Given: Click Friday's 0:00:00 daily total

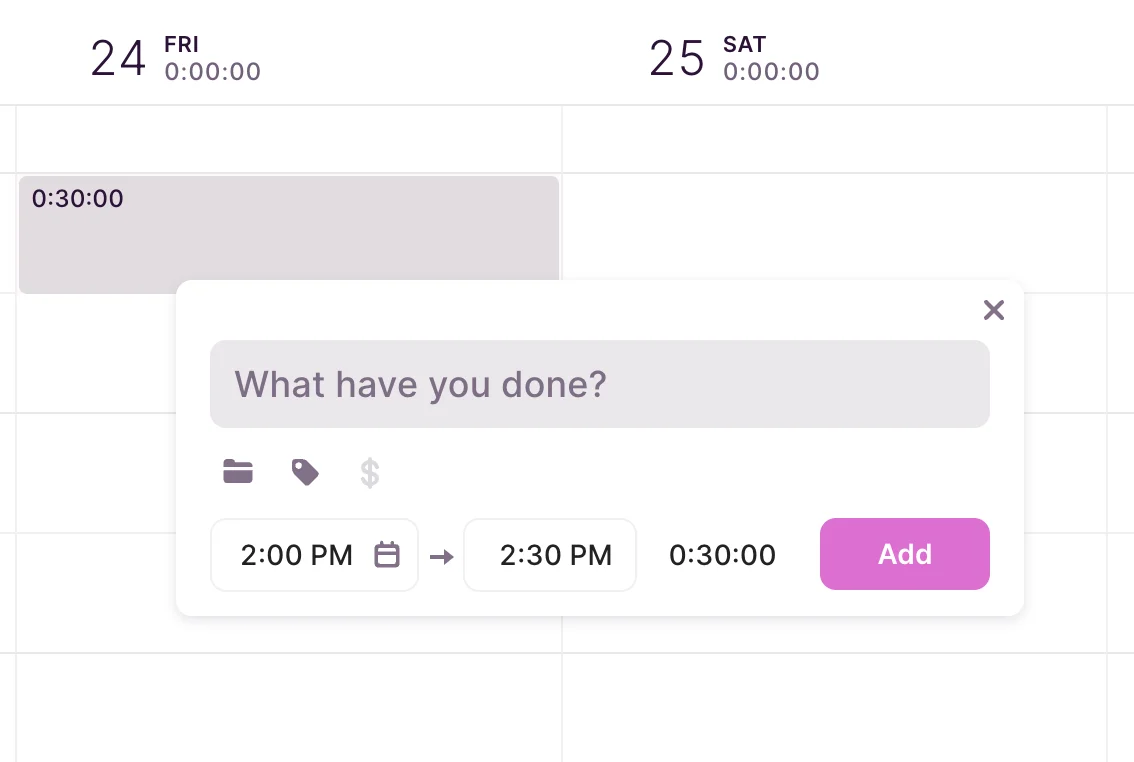Looking at the screenshot, I should (213, 72).
